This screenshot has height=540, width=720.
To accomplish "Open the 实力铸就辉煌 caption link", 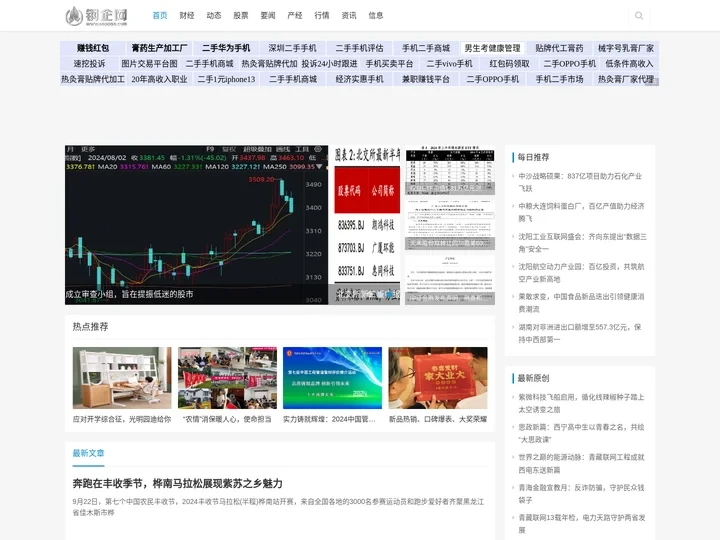I will (329, 419).
